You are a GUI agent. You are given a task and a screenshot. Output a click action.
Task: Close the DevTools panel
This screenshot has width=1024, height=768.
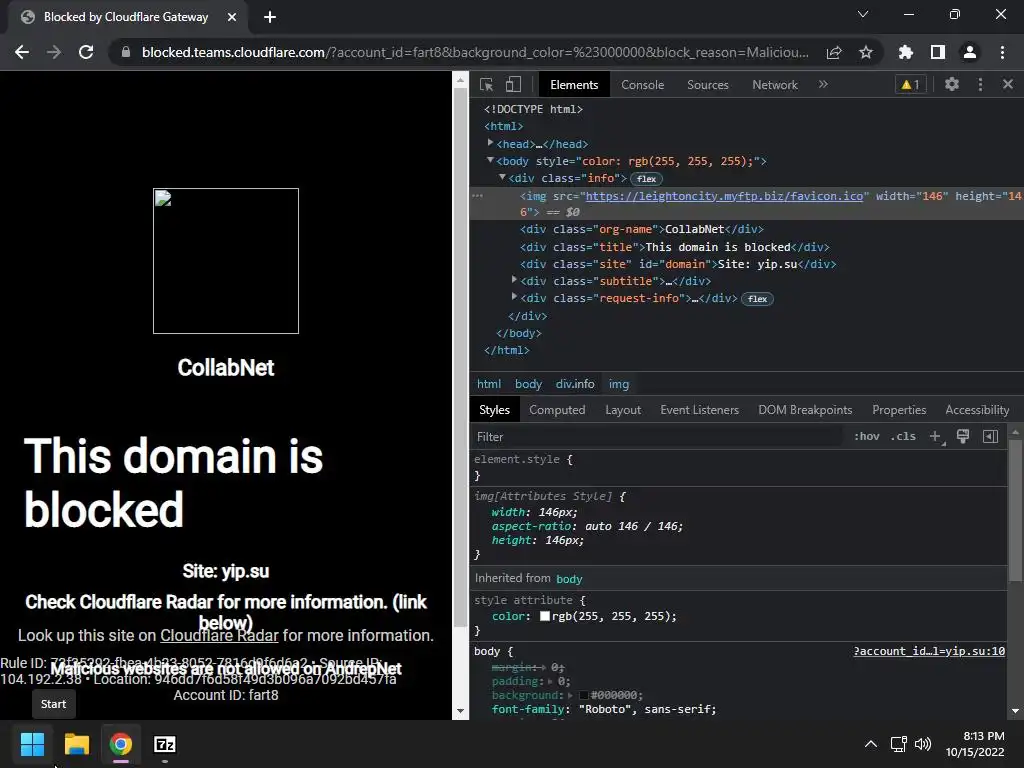[1008, 84]
